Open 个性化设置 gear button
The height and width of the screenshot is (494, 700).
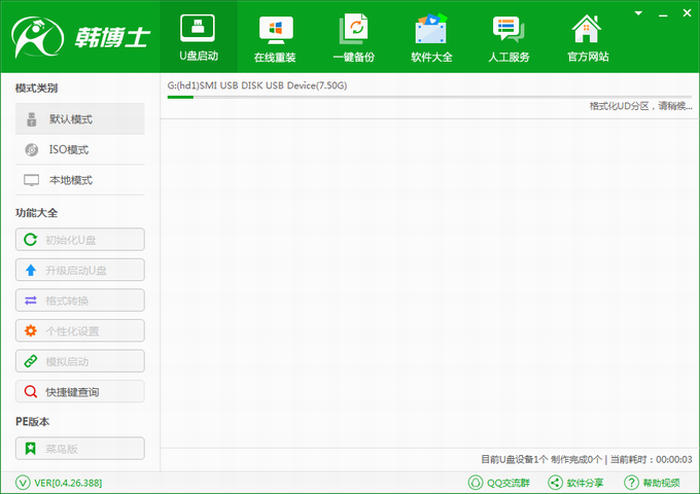80,331
